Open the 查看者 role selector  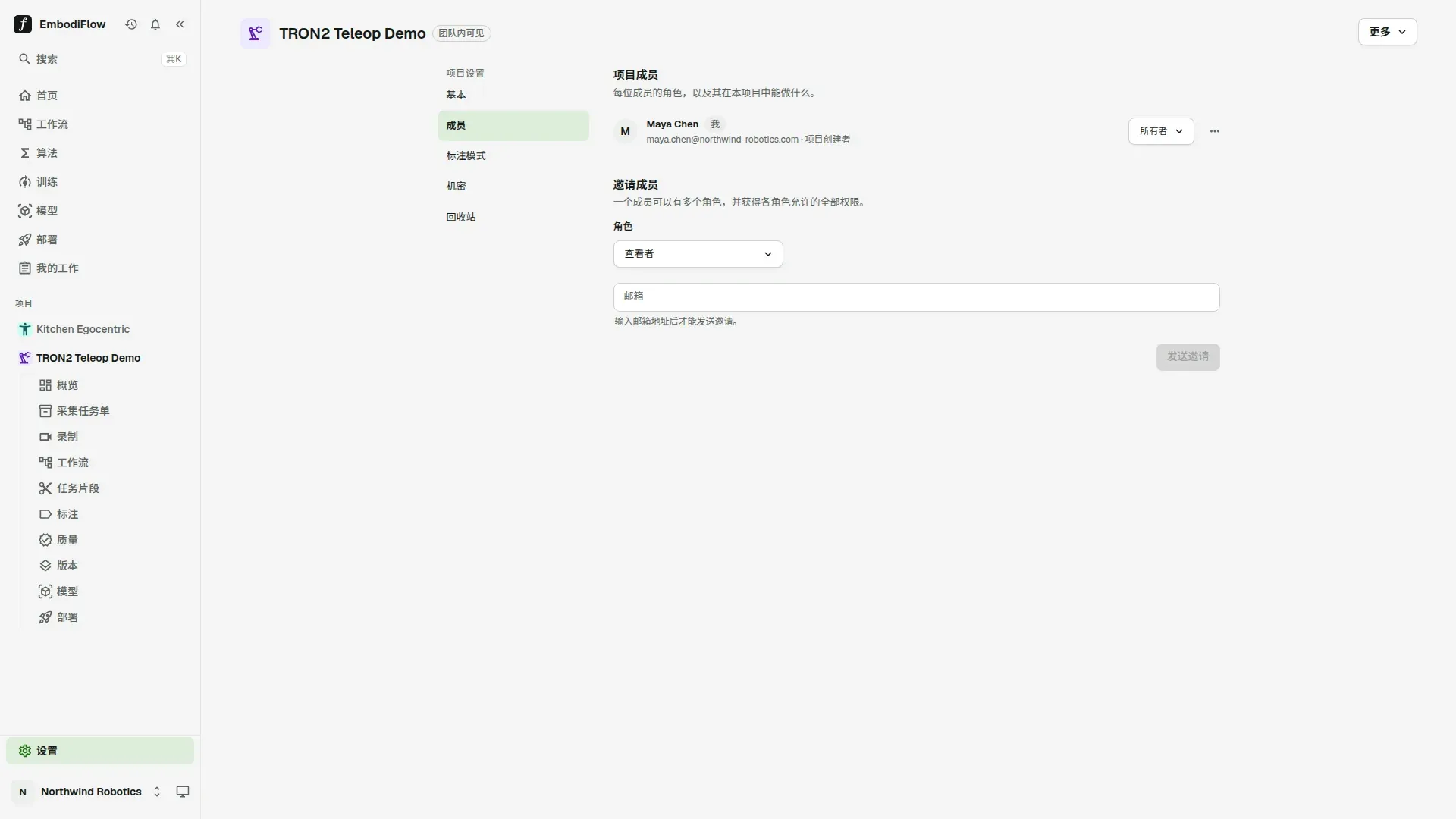click(698, 254)
